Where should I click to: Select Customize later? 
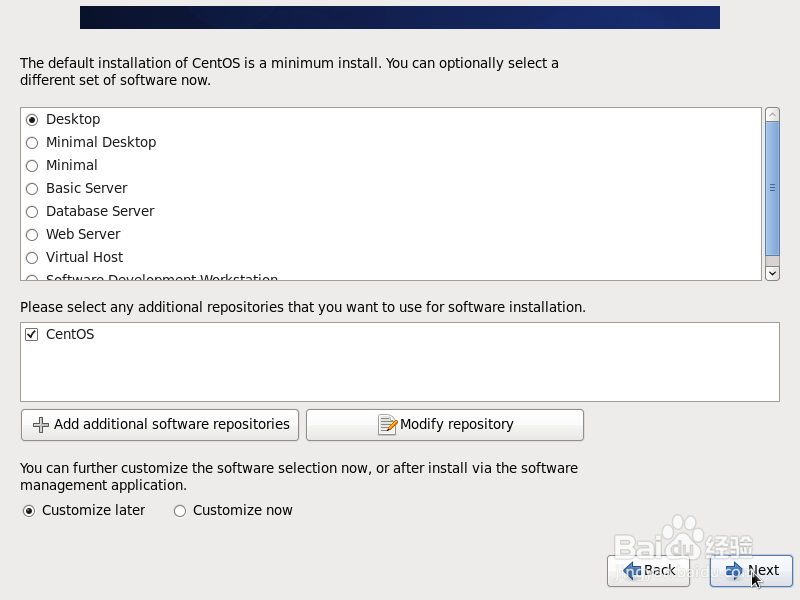(31, 510)
